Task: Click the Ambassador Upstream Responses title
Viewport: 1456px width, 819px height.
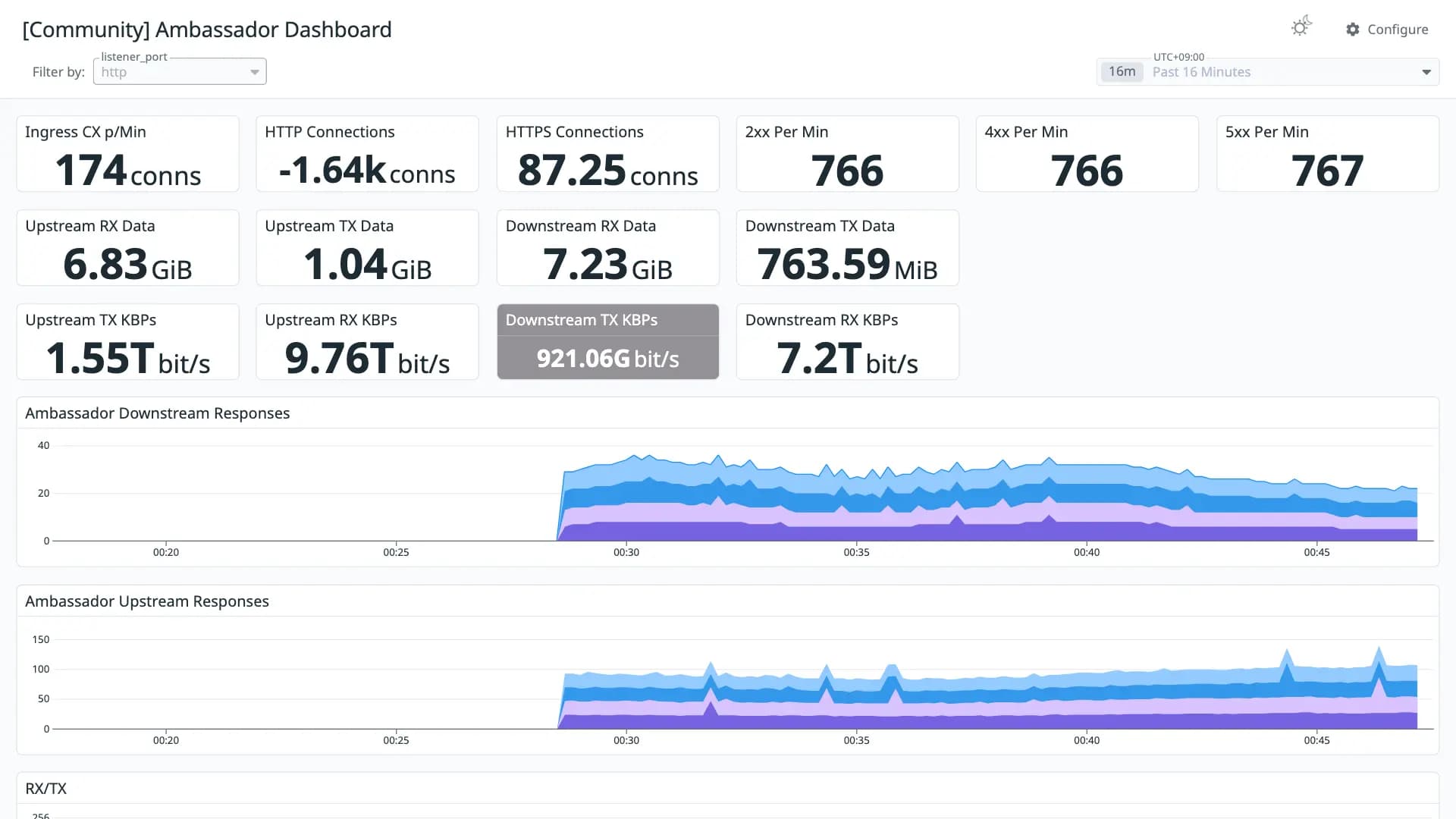Action: click(x=146, y=601)
